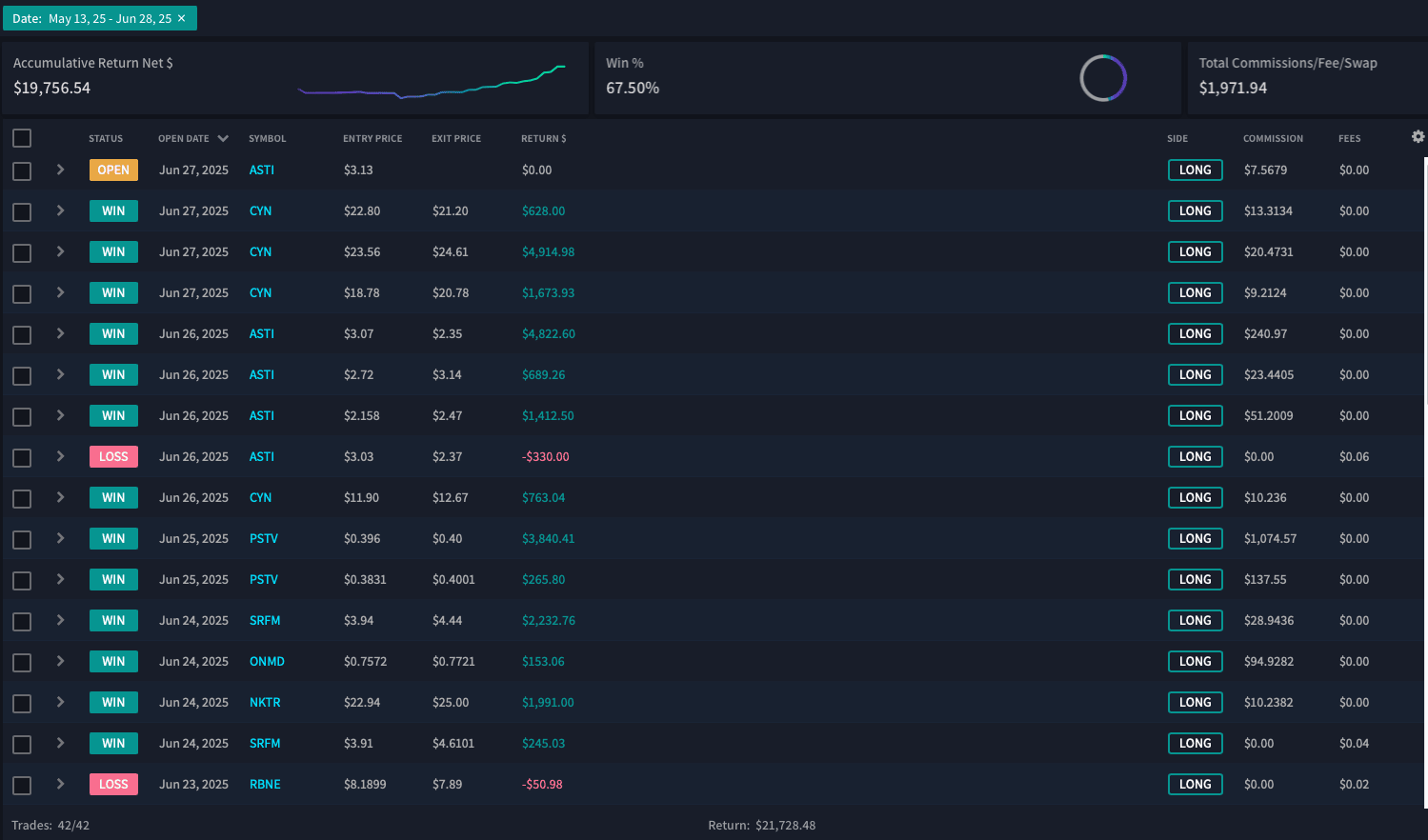Click LONG side badge on RBNE row
Screen dimensions: 1428x840
point(1196,784)
